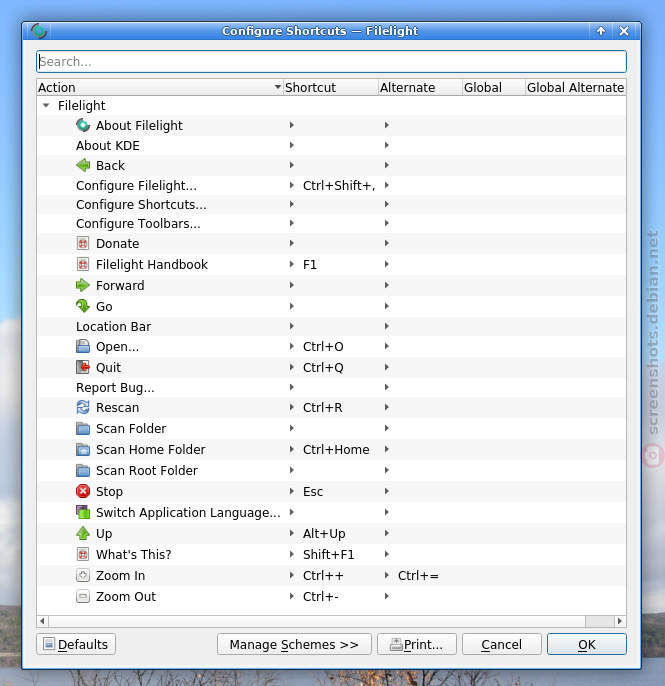Click the green Forward arrow icon
Screen dimensions: 665x686
tap(83, 285)
